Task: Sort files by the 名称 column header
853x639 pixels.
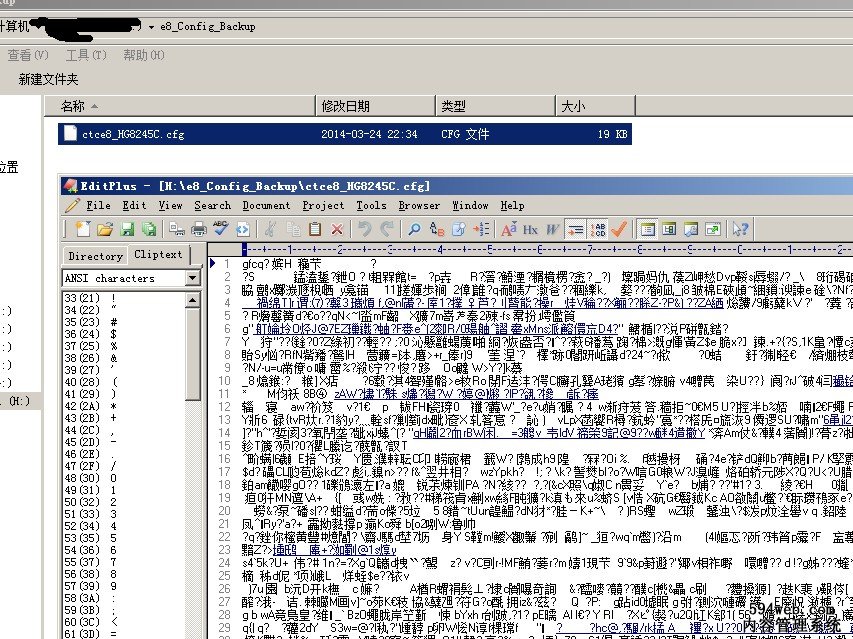Action: tap(180, 106)
